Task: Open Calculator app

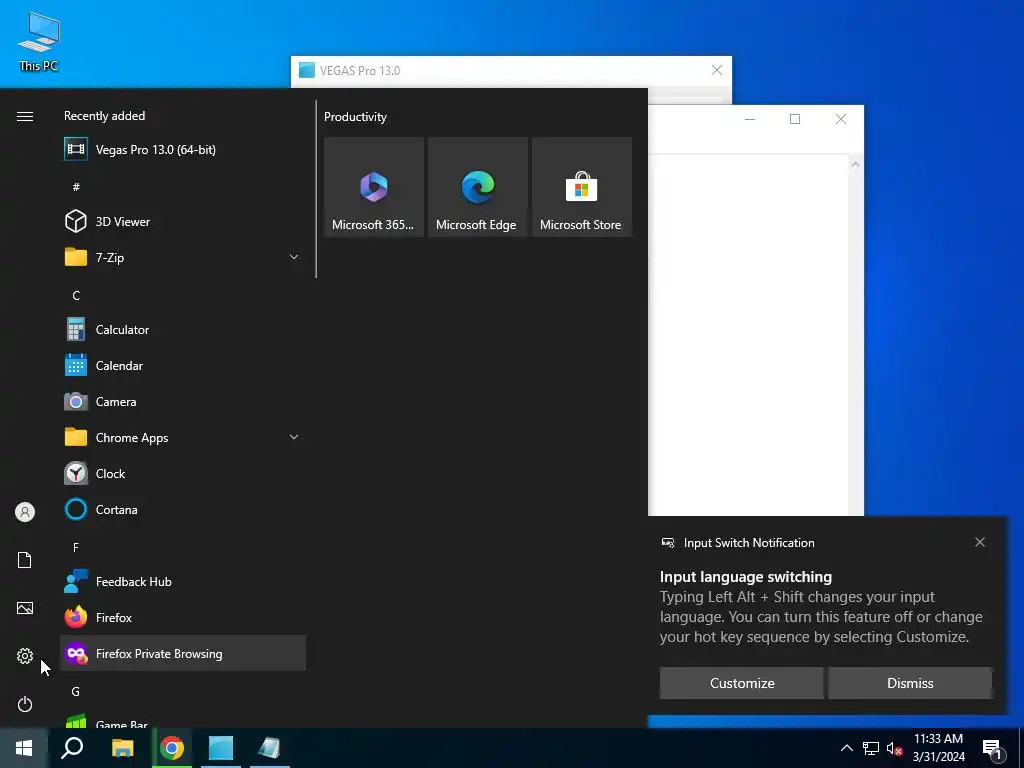Action: (x=182, y=330)
